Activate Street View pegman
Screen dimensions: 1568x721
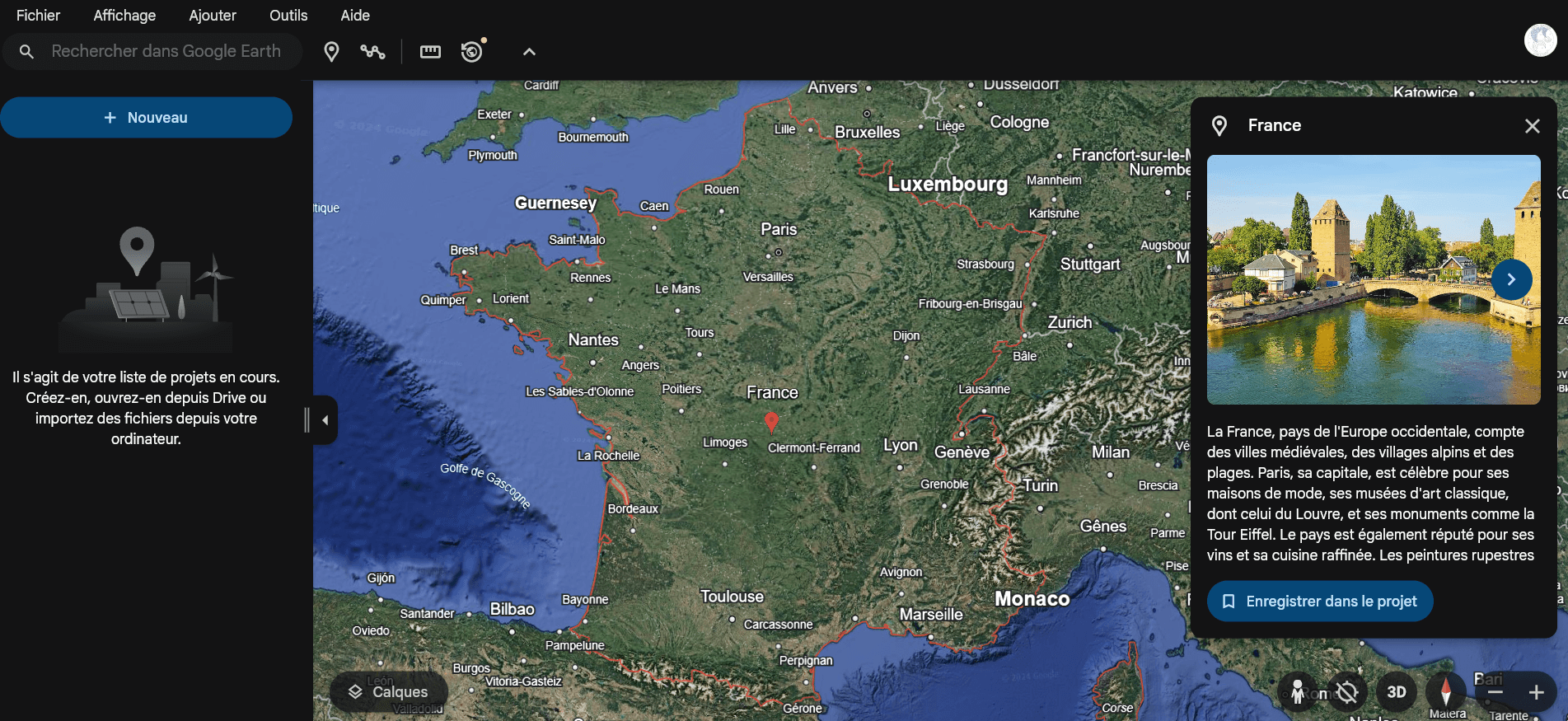[1298, 691]
